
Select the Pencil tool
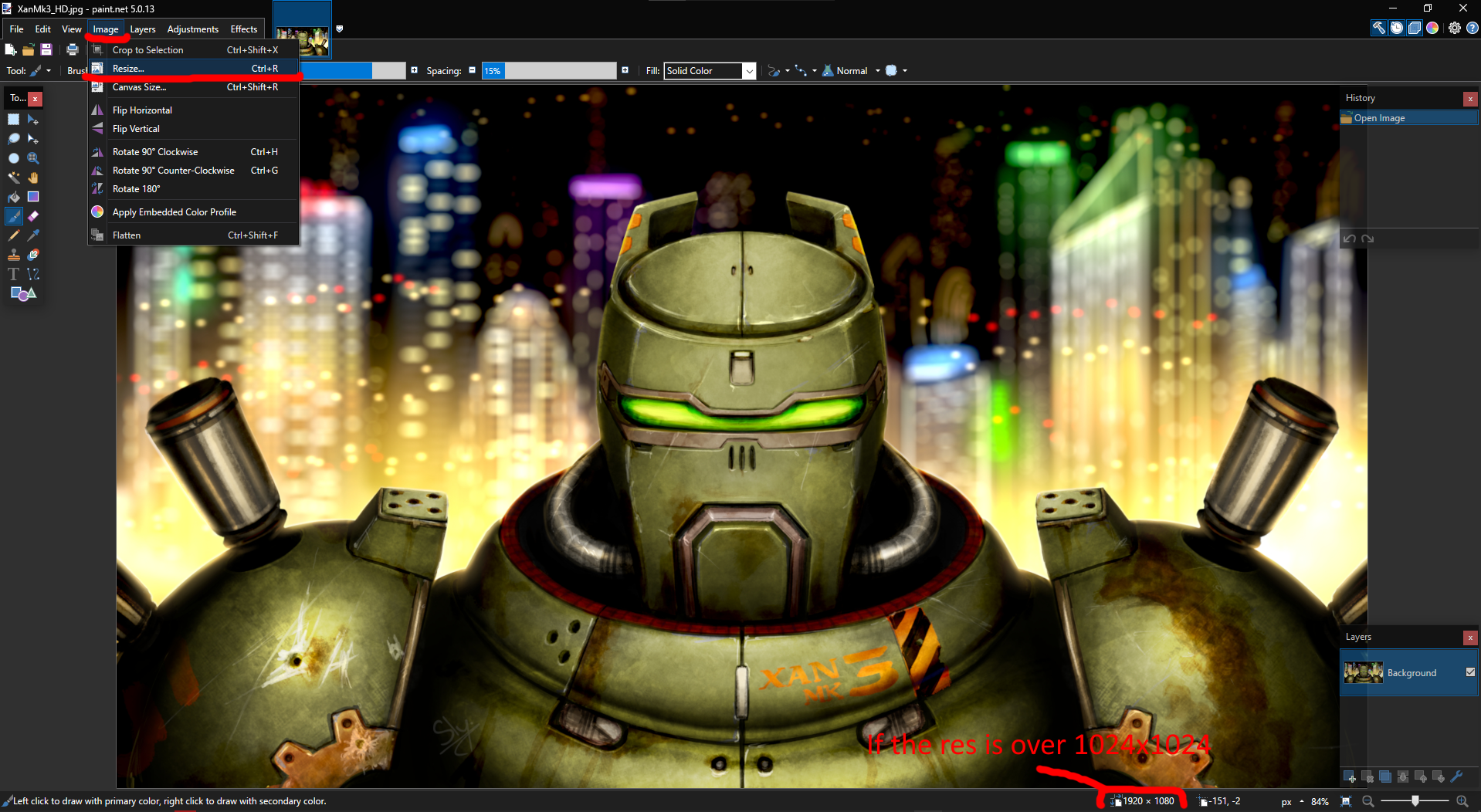tap(14, 235)
